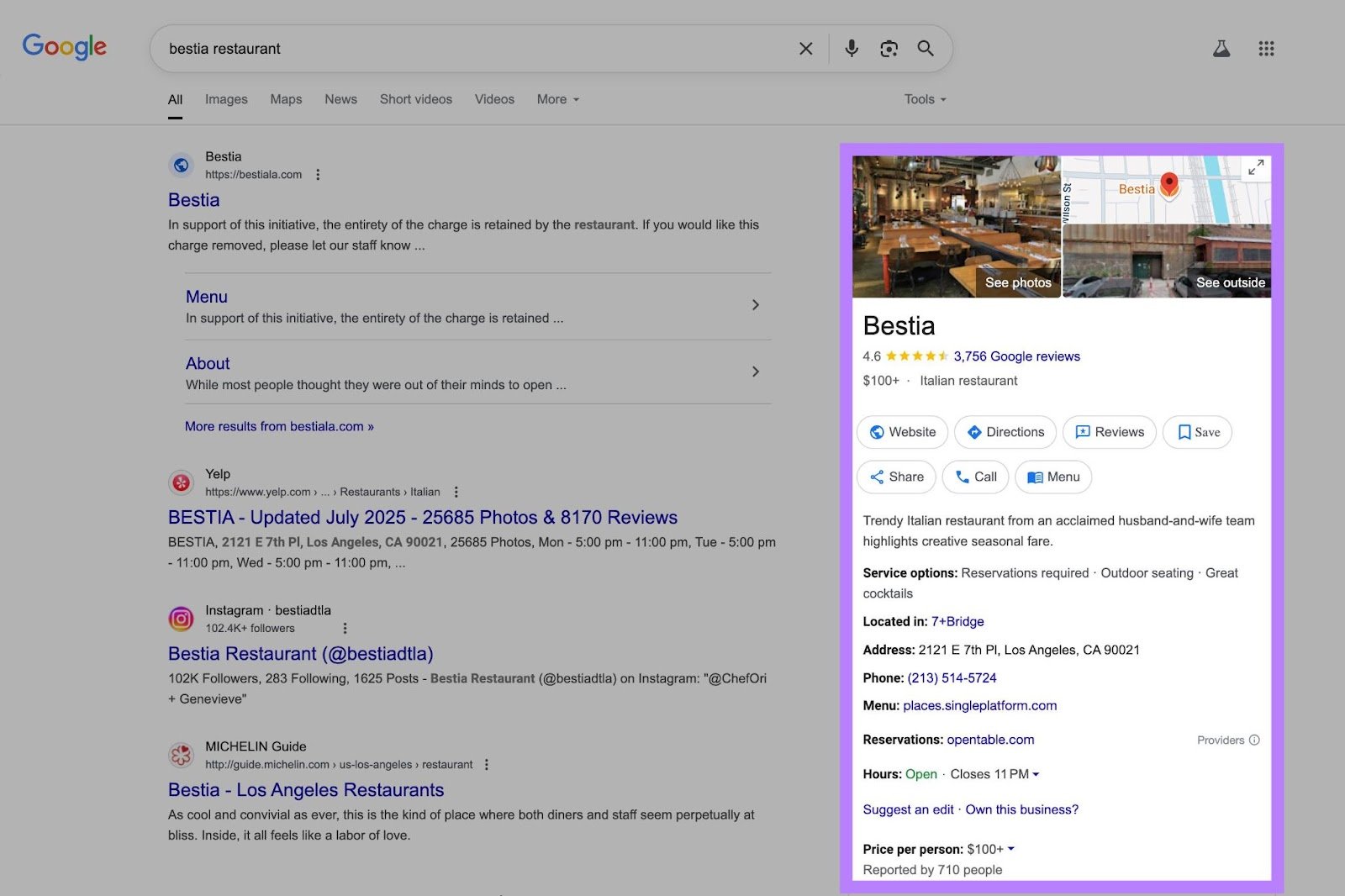Click the Providers info icon
This screenshot has width=1345, height=896.
(1254, 741)
